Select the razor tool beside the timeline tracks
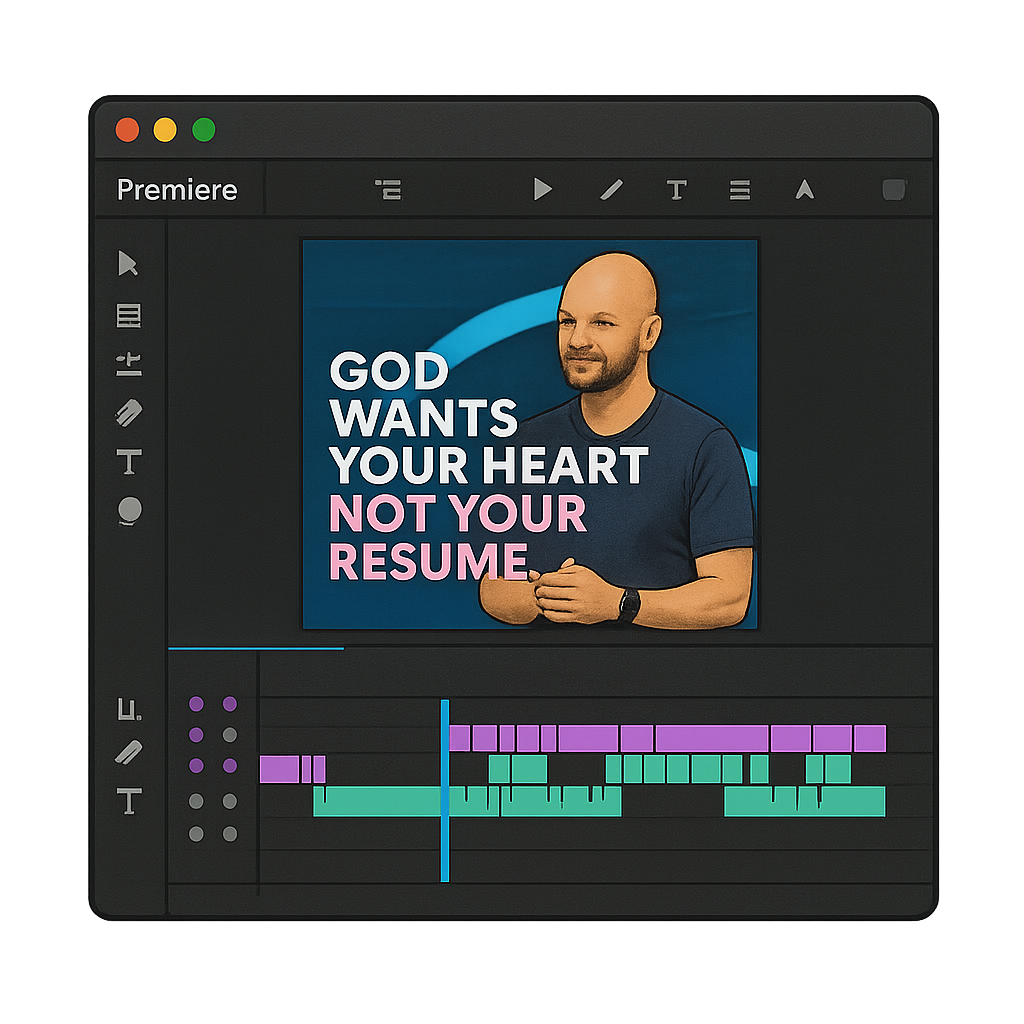Viewport: 1024px width, 1024px height. 129,752
